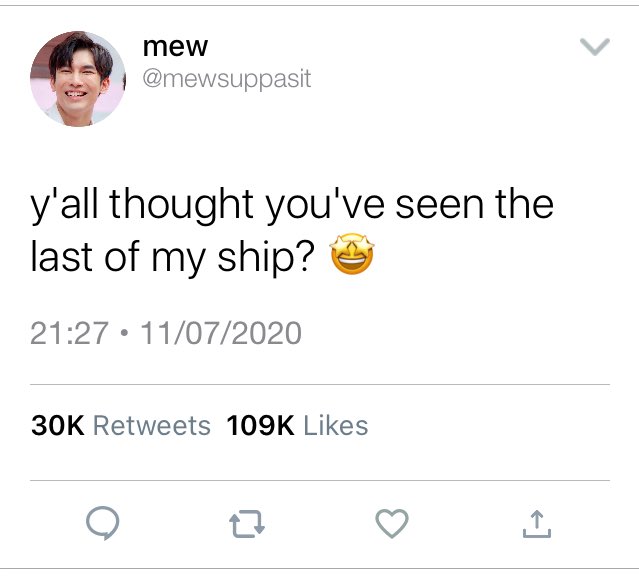The width and height of the screenshot is (639, 576).
Task: Retweet using the arrows icon
Action: pyautogui.click(x=247, y=523)
